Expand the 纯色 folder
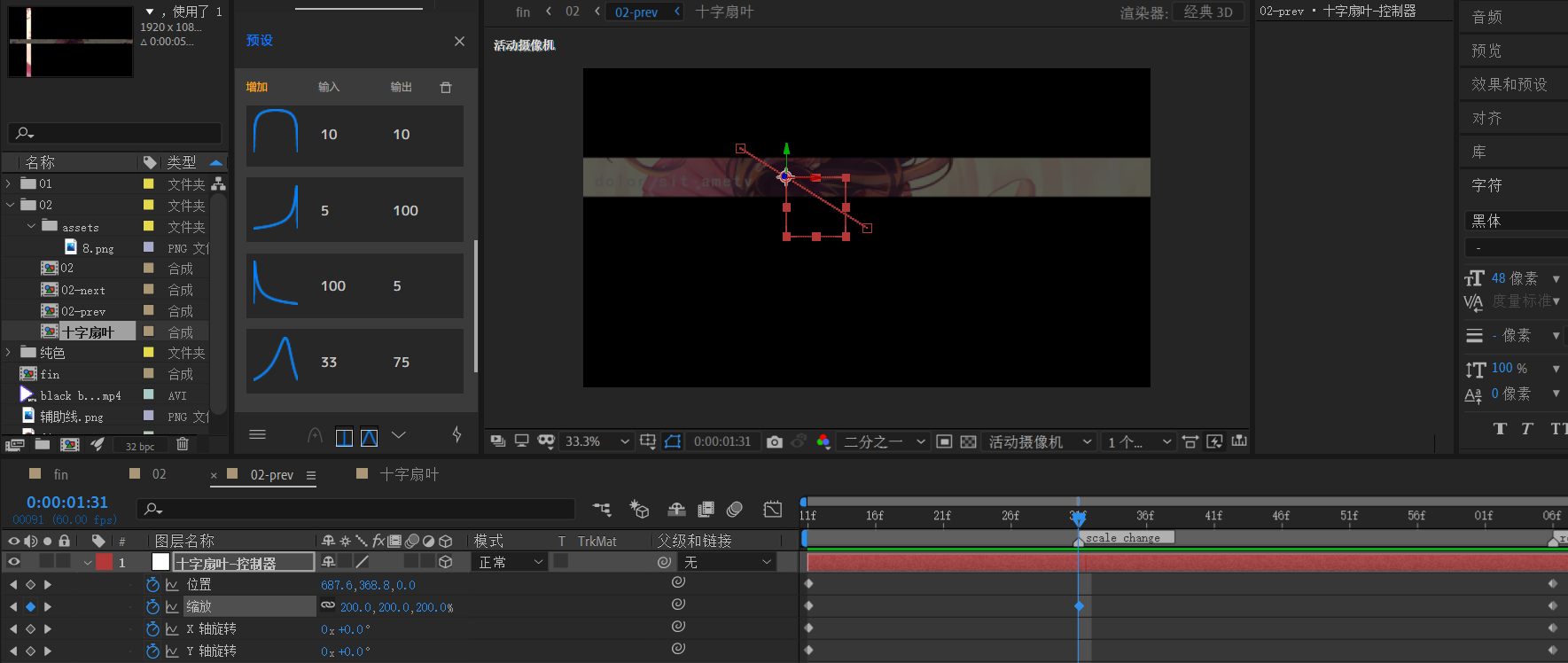Screen dimensions: 1568x663 (x=9, y=352)
